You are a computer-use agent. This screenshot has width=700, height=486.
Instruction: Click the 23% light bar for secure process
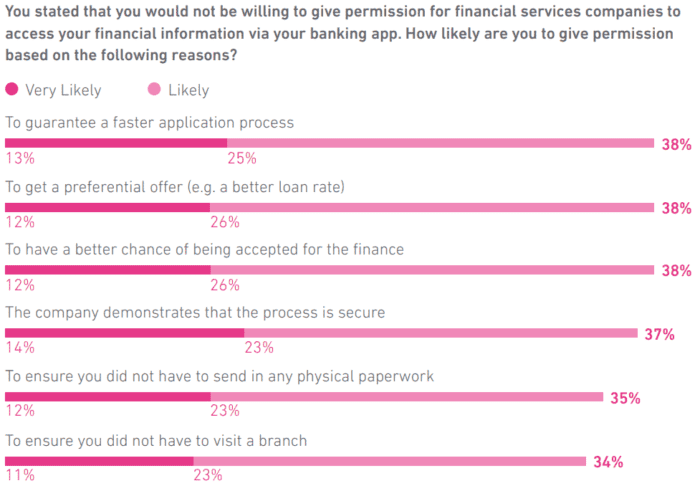pos(441,333)
